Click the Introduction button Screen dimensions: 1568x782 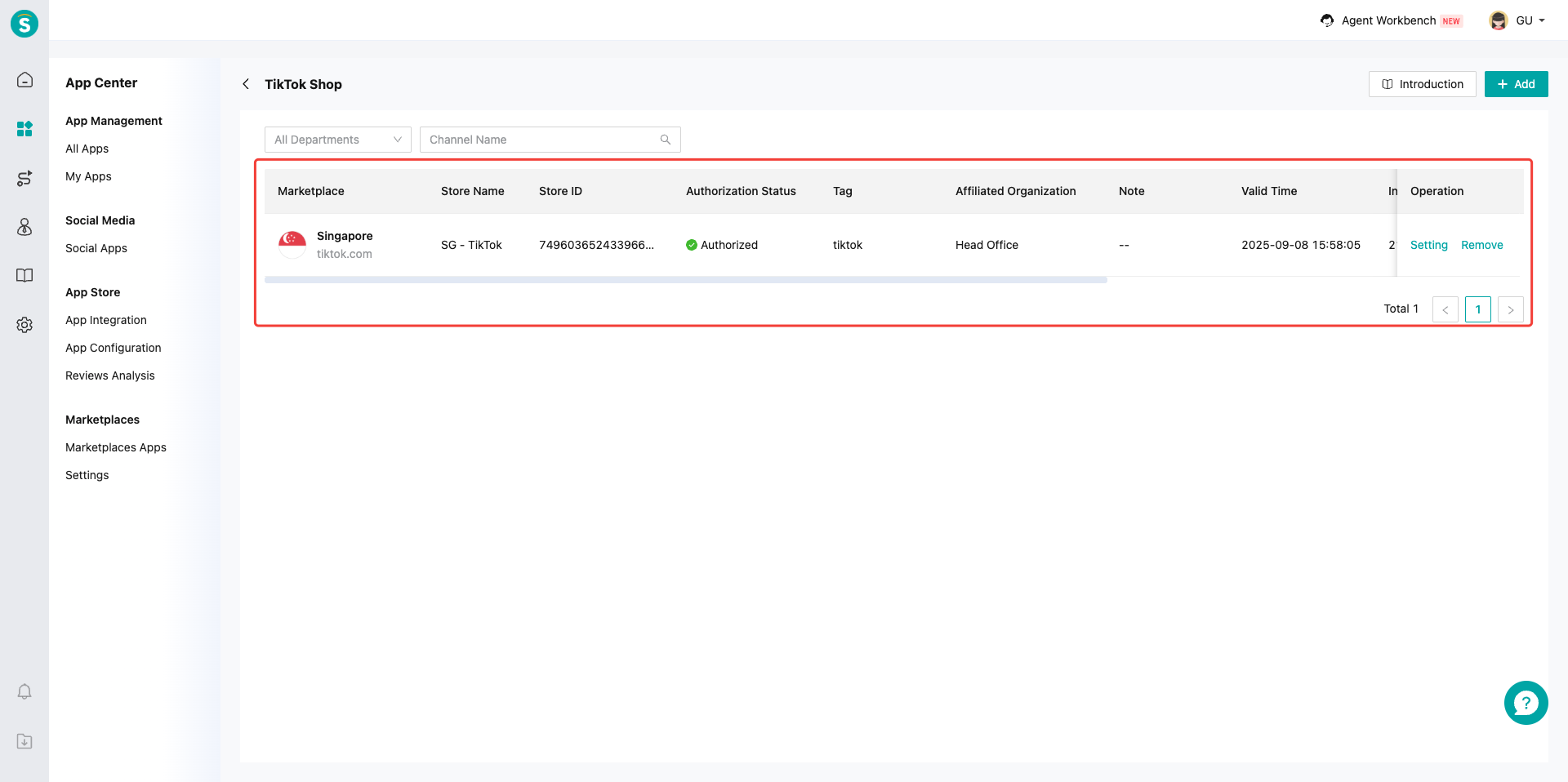point(1422,84)
